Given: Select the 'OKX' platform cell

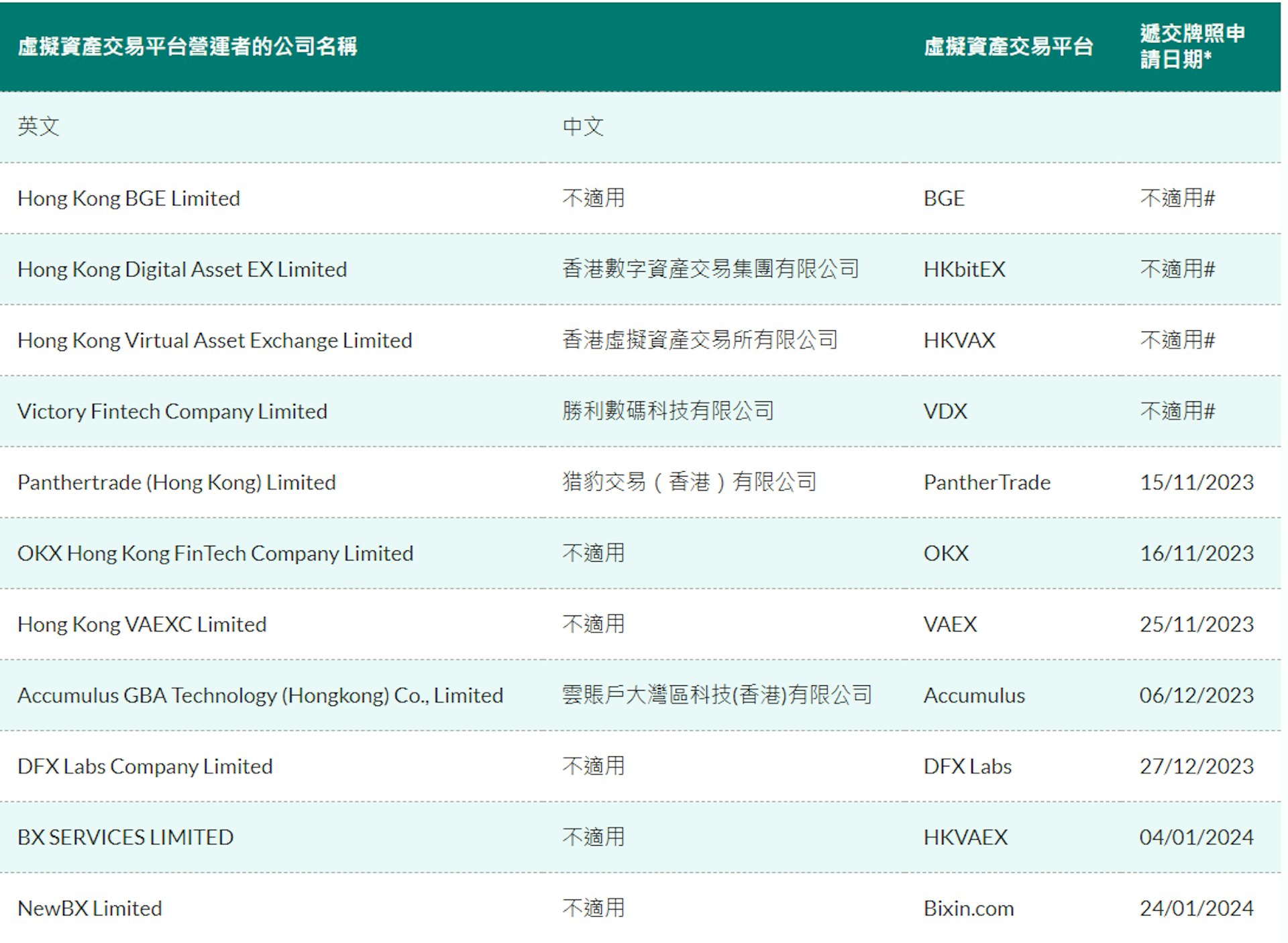Looking at the screenshot, I should [x=946, y=553].
